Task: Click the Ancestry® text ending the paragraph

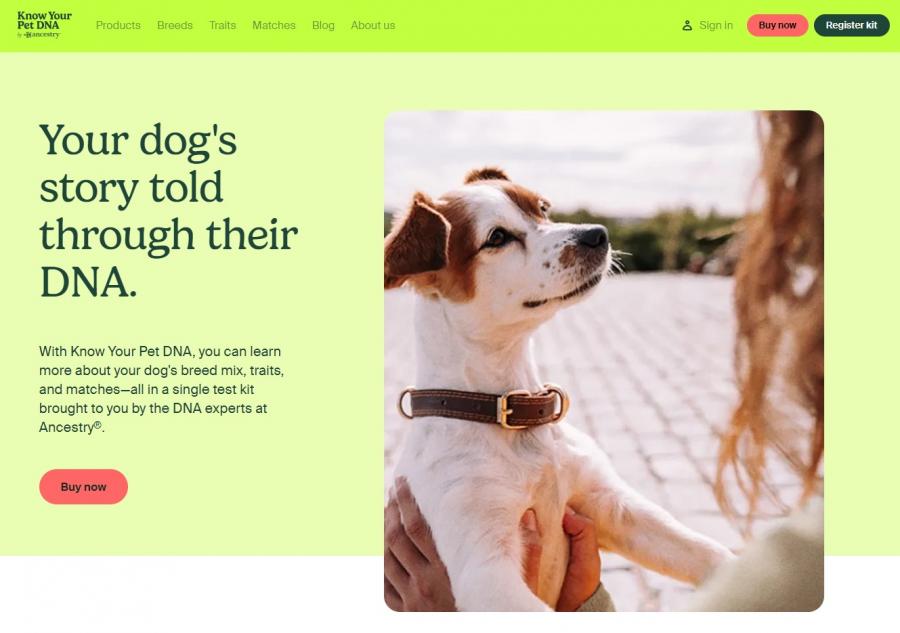Action: coord(71,427)
